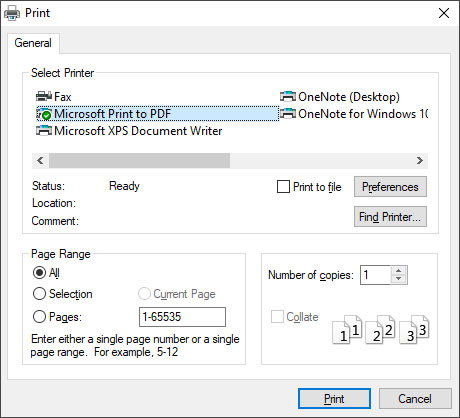Enable the Print to file checkbox
The height and width of the screenshot is (418, 460).
point(283,187)
